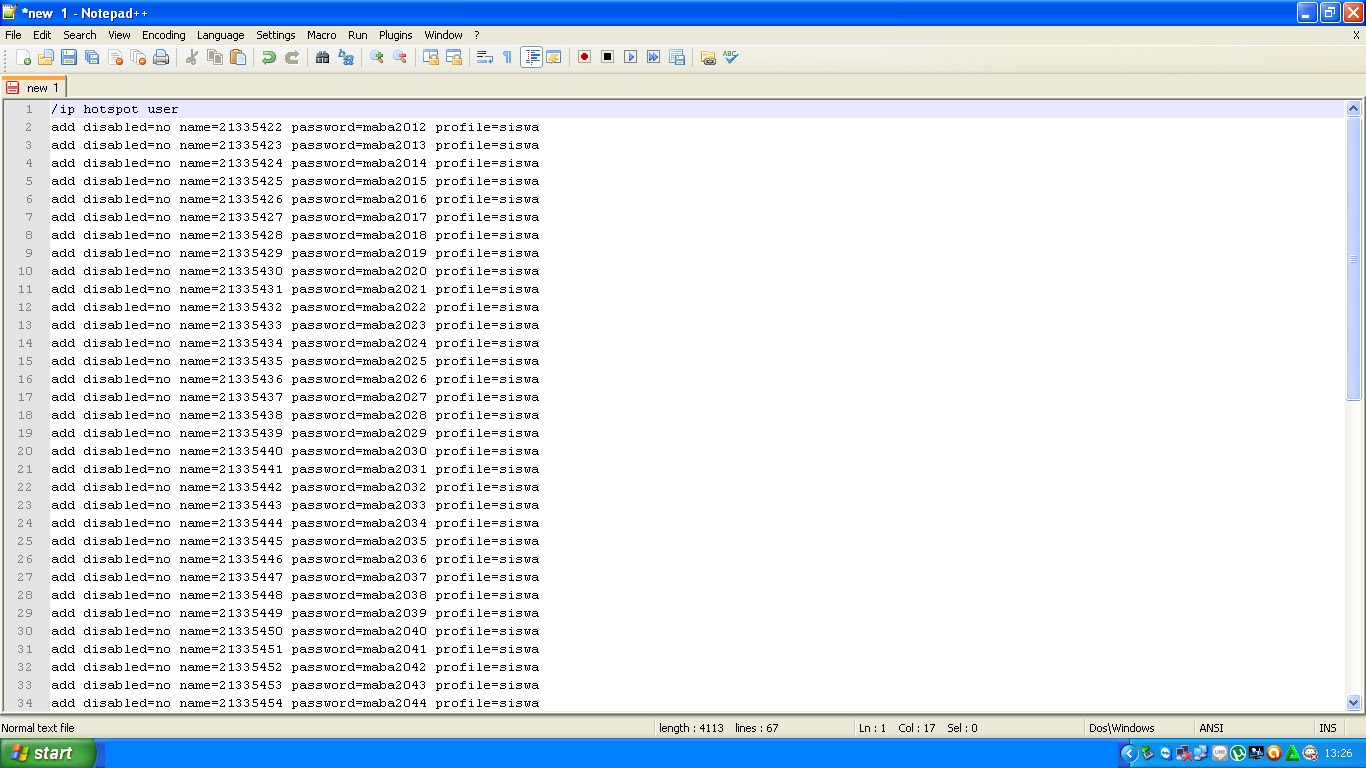Toggle INS insert mode in status bar

1328,728
